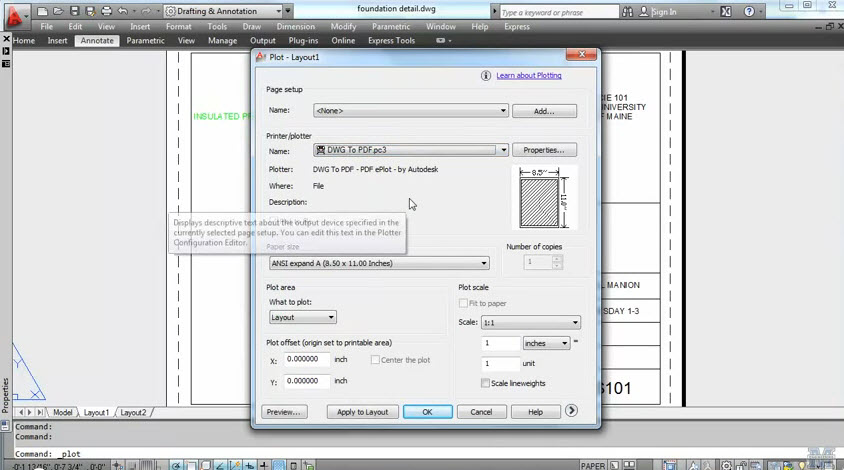Click the keyword search box
844x470 pixels.
[x=559, y=12]
